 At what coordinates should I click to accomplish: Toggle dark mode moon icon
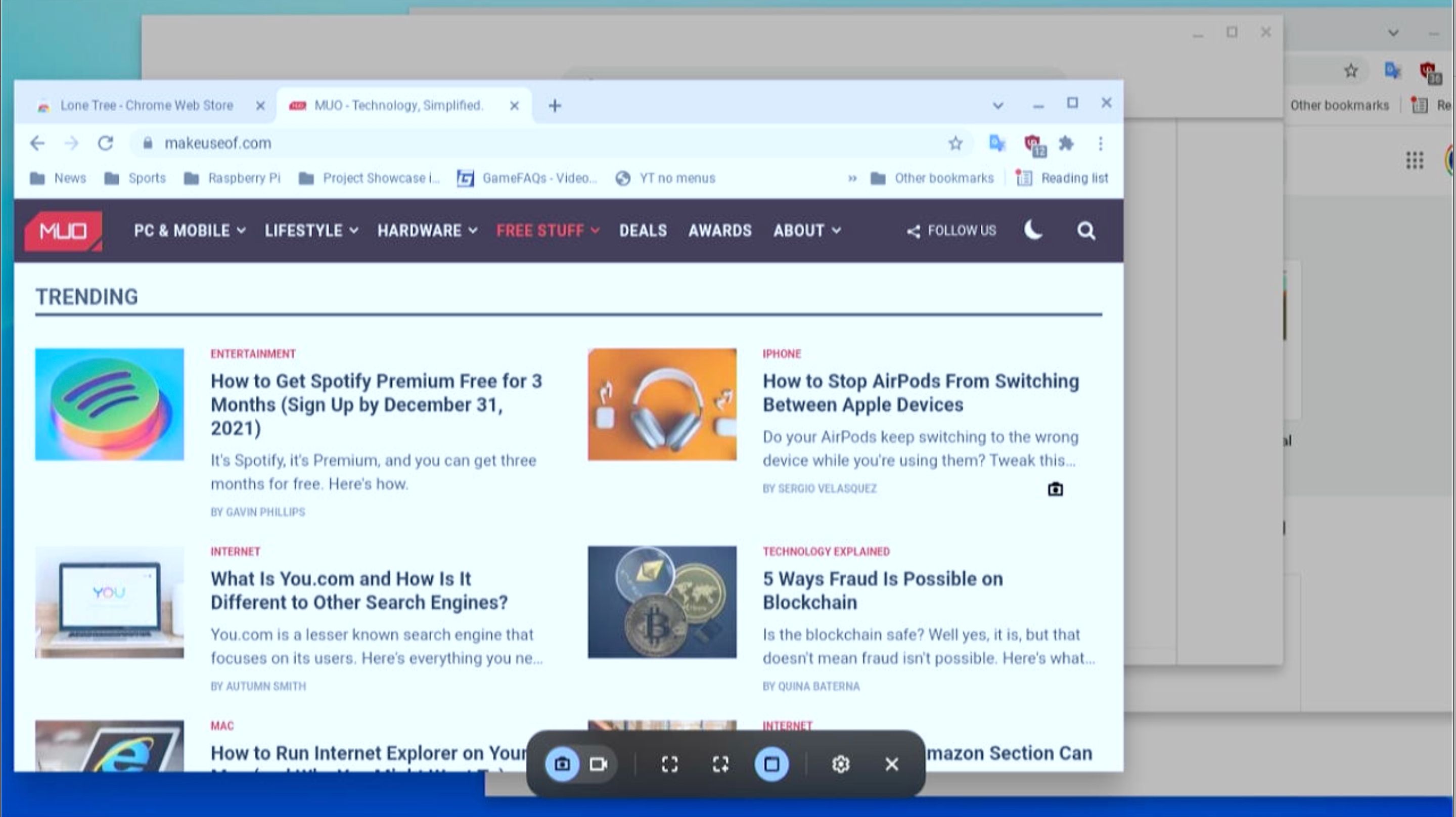(x=1034, y=229)
